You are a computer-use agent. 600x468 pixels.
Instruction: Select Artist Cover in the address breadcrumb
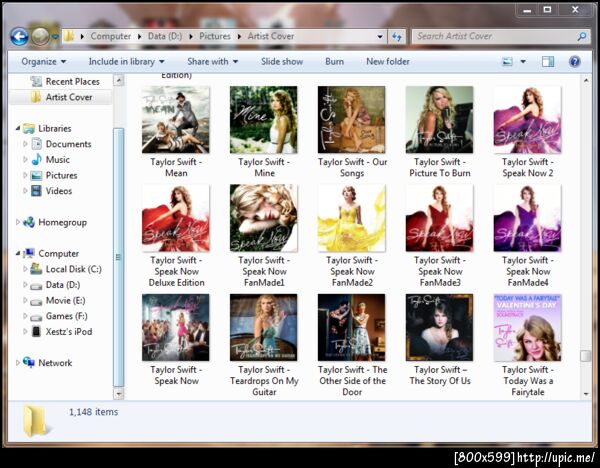(271, 36)
